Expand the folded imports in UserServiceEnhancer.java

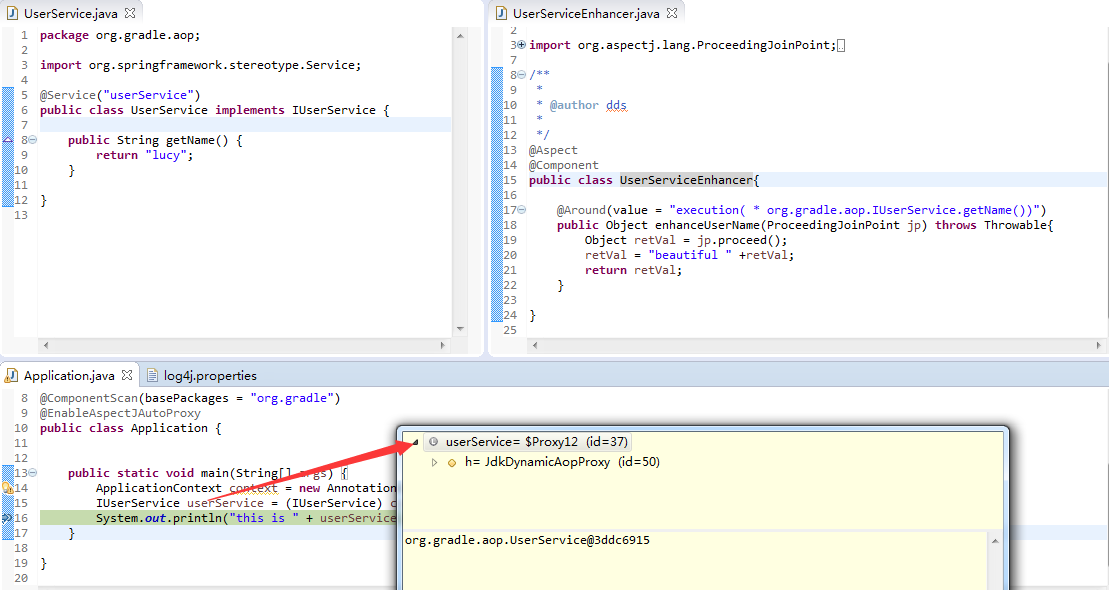pyautogui.click(x=522, y=45)
